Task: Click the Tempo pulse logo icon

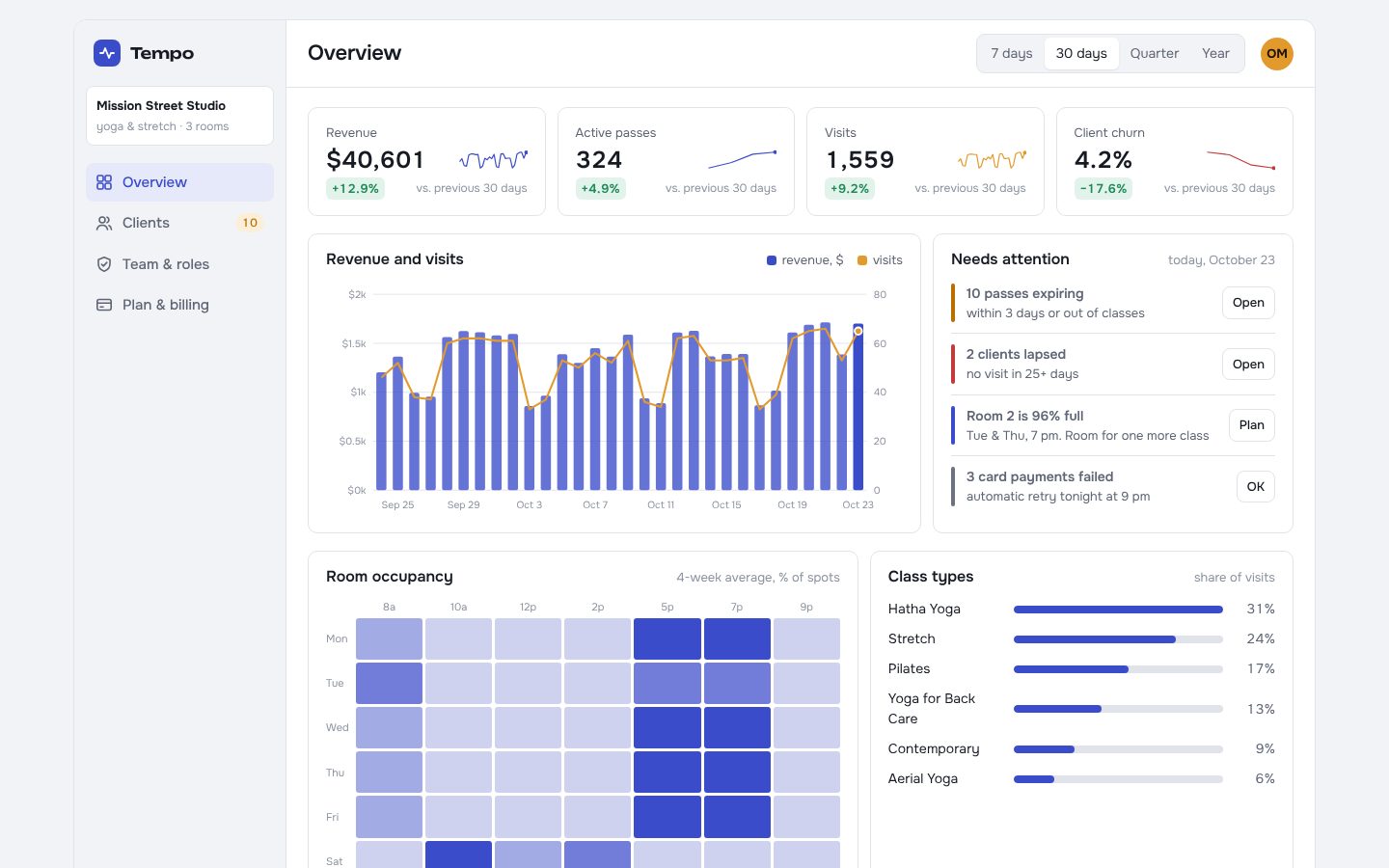Action: [107, 53]
